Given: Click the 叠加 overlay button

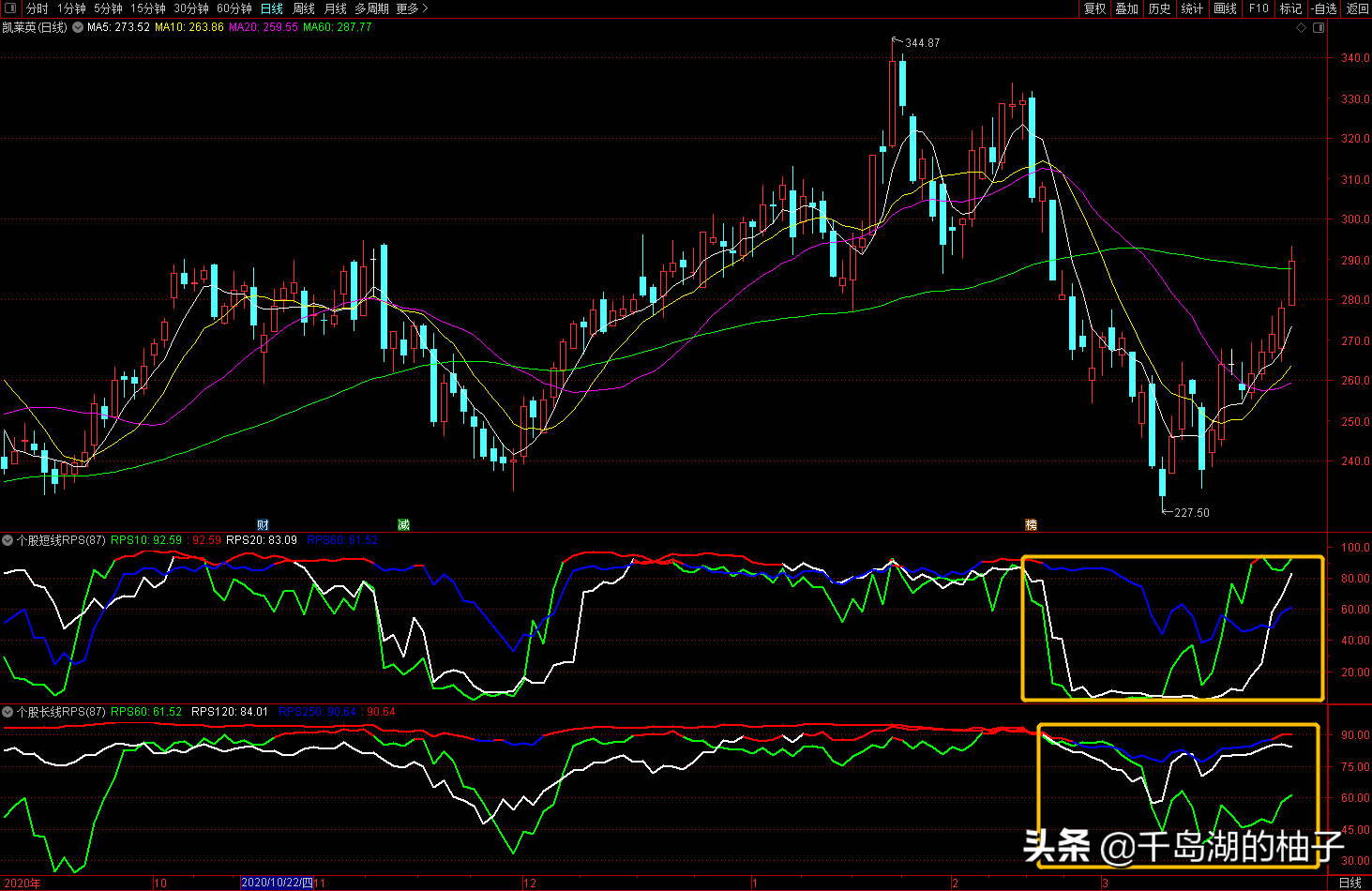Looking at the screenshot, I should pos(1127,8).
